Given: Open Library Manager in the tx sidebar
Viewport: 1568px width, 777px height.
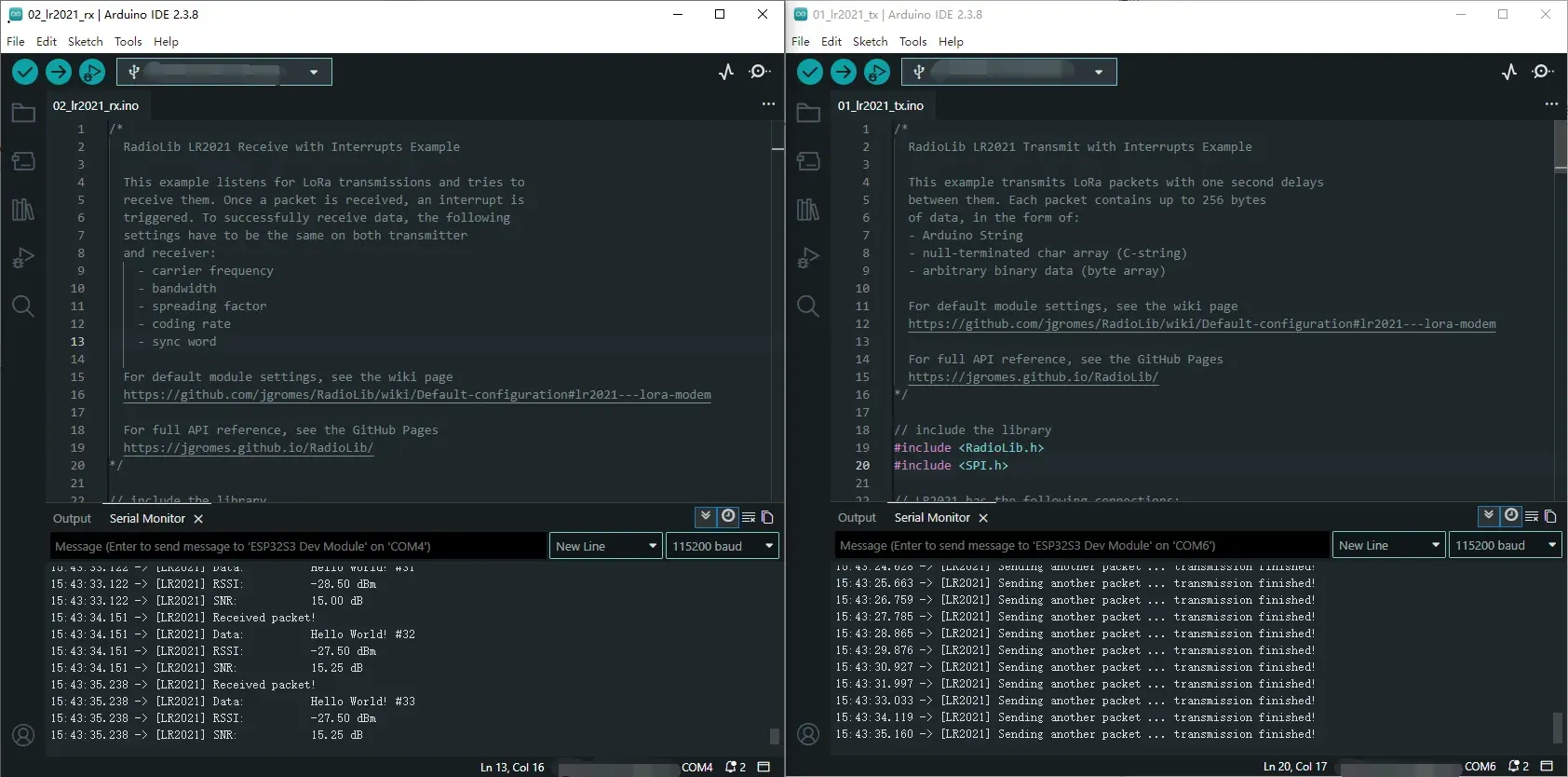Looking at the screenshot, I should click(x=808, y=210).
